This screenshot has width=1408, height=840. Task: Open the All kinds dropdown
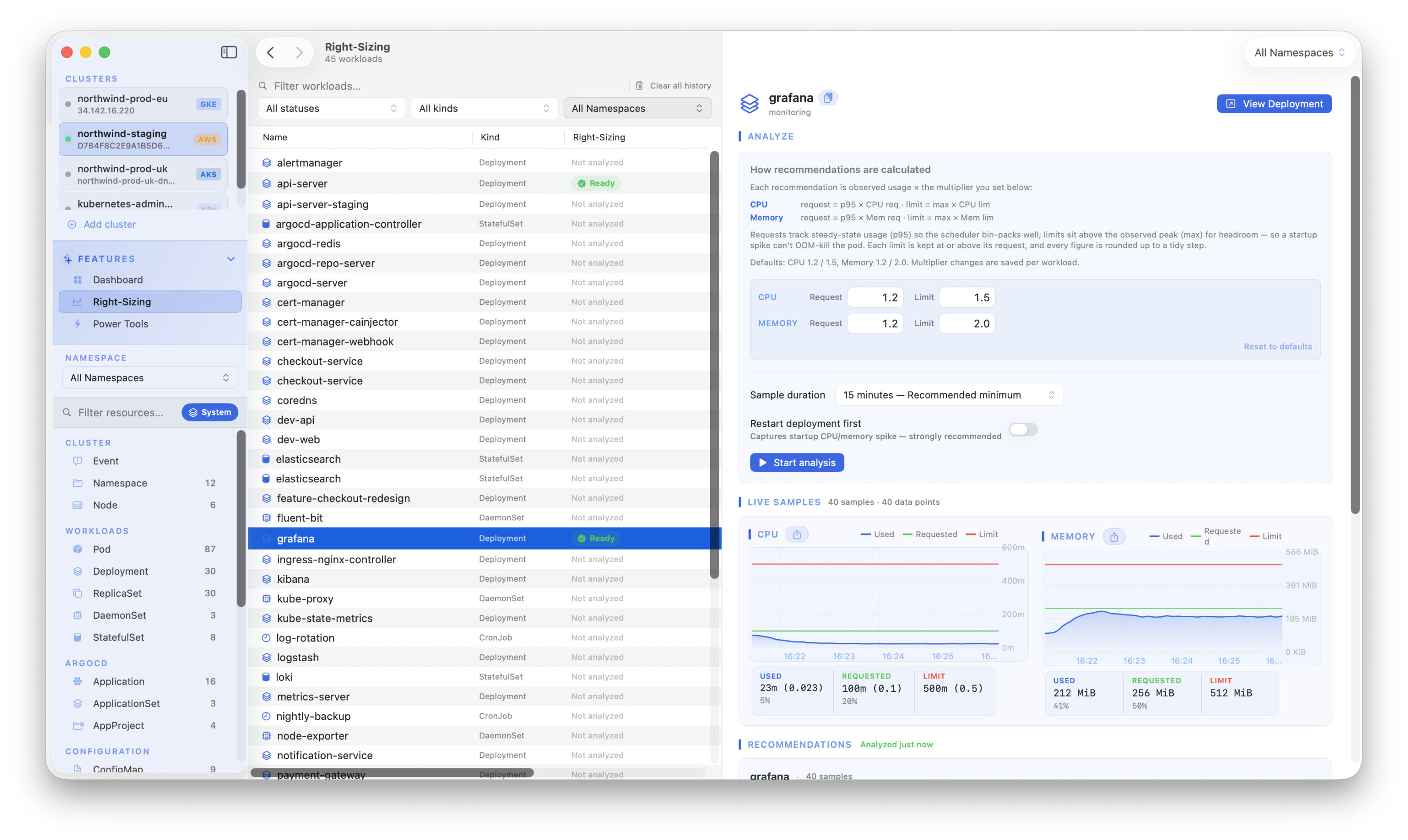pos(485,108)
